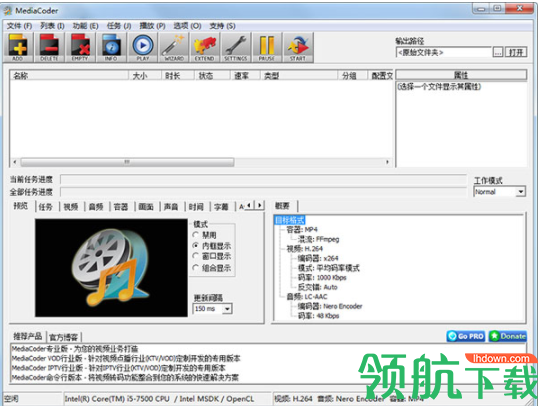Click the EMPTY list toolbar icon
The height and width of the screenshot is (406, 538).
80,47
